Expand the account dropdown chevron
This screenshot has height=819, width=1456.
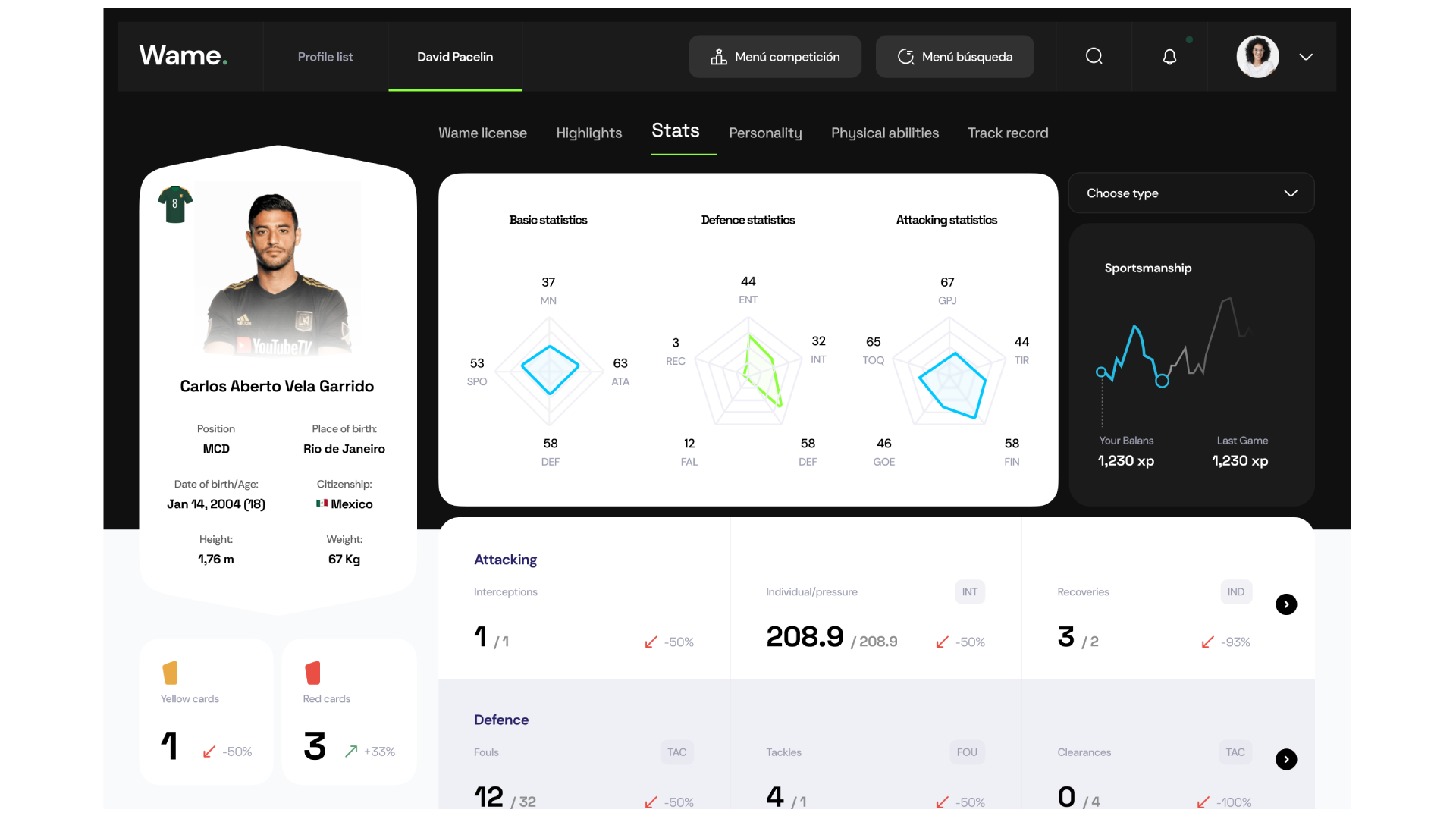tap(1306, 57)
